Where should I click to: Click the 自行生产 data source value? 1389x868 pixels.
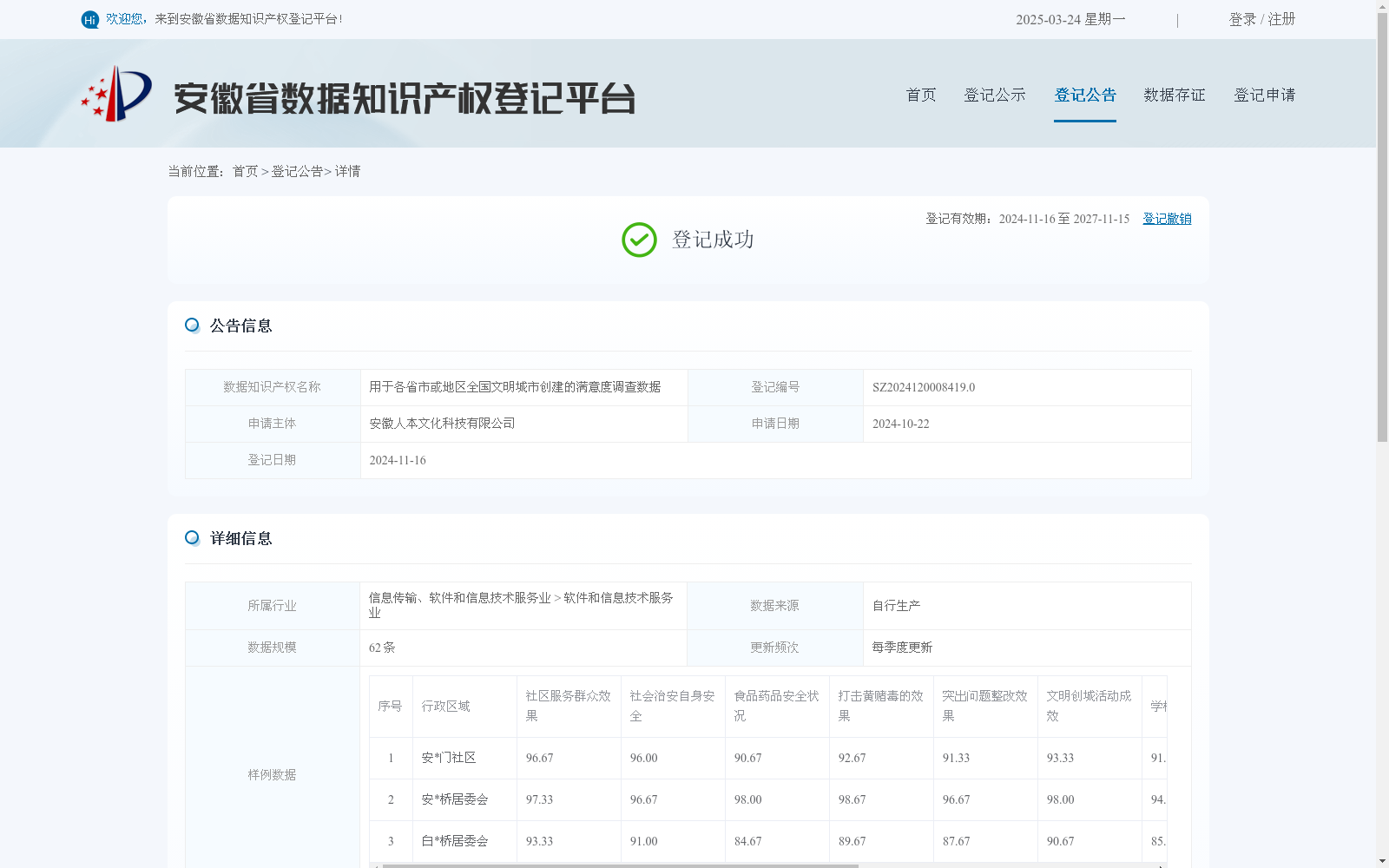(x=896, y=606)
